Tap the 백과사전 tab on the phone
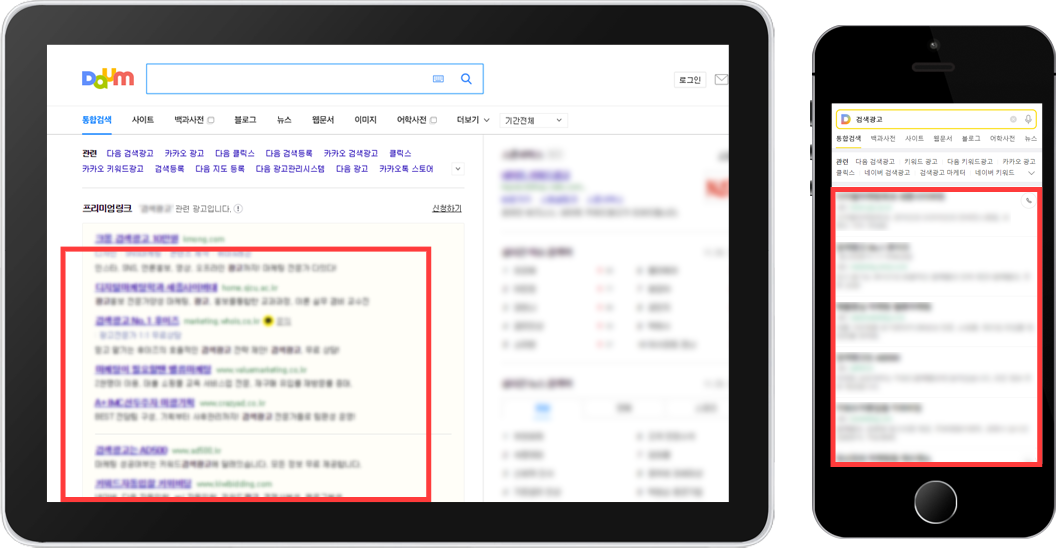The height and width of the screenshot is (548, 1056). click(x=883, y=138)
